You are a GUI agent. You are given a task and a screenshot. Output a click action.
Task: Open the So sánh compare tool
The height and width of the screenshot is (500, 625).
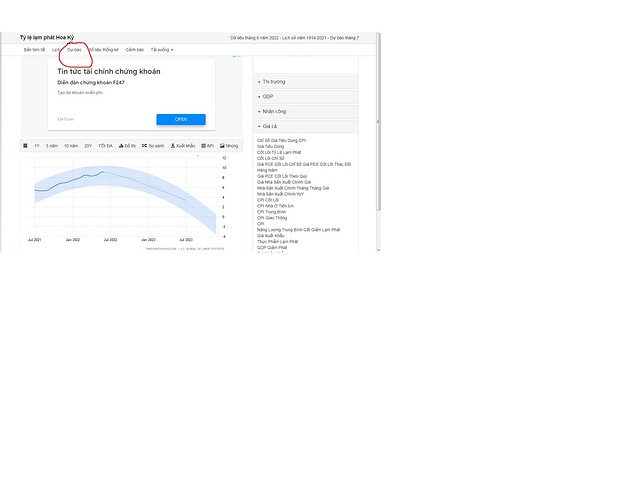pyautogui.click(x=153, y=145)
